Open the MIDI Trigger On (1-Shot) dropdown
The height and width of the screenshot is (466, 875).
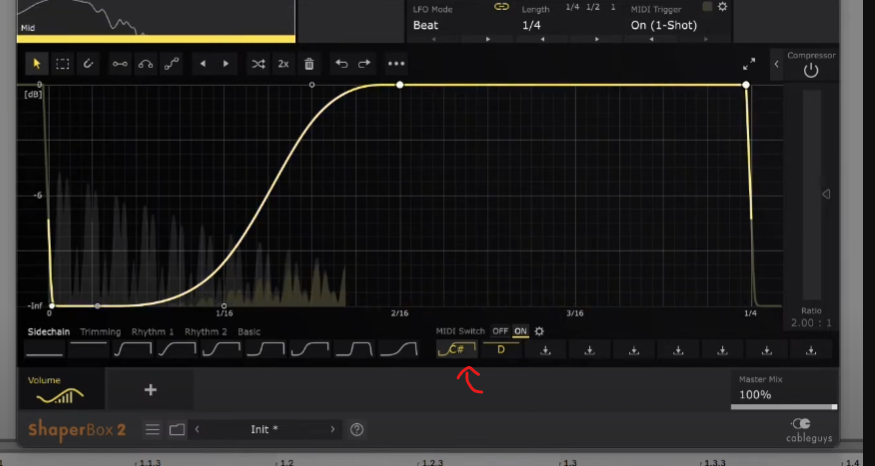(664, 25)
